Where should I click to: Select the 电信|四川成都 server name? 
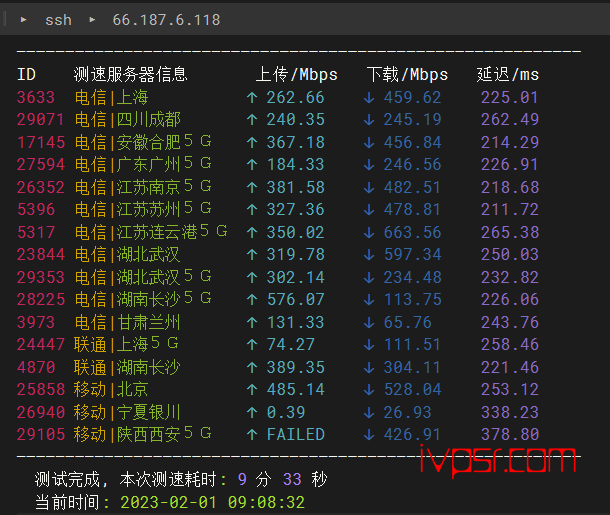[128, 119]
